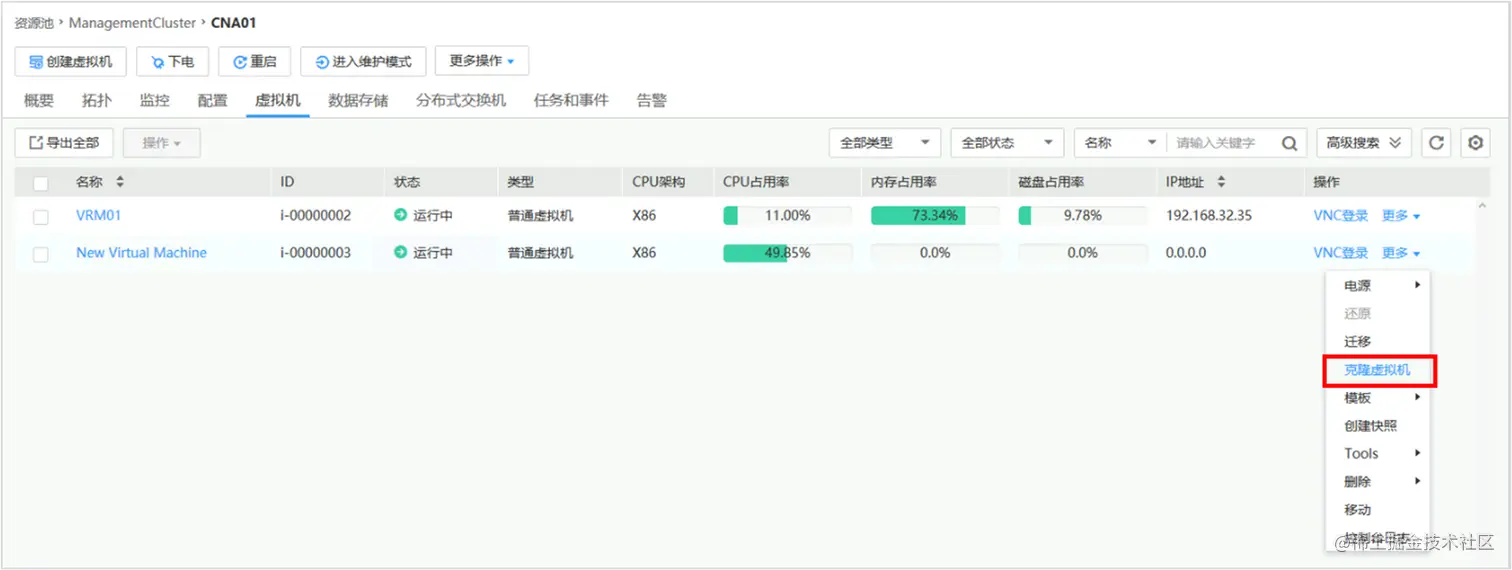This screenshot has width=1512, height=570.
Task: Click green running status icon for VRM01
Action: click(401, 215)
